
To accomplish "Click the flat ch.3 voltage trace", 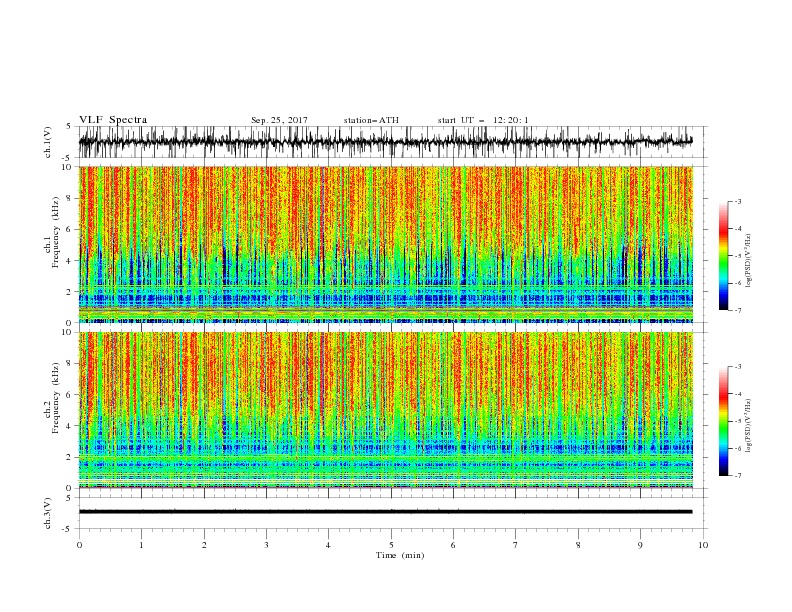I will pos(385,512).
